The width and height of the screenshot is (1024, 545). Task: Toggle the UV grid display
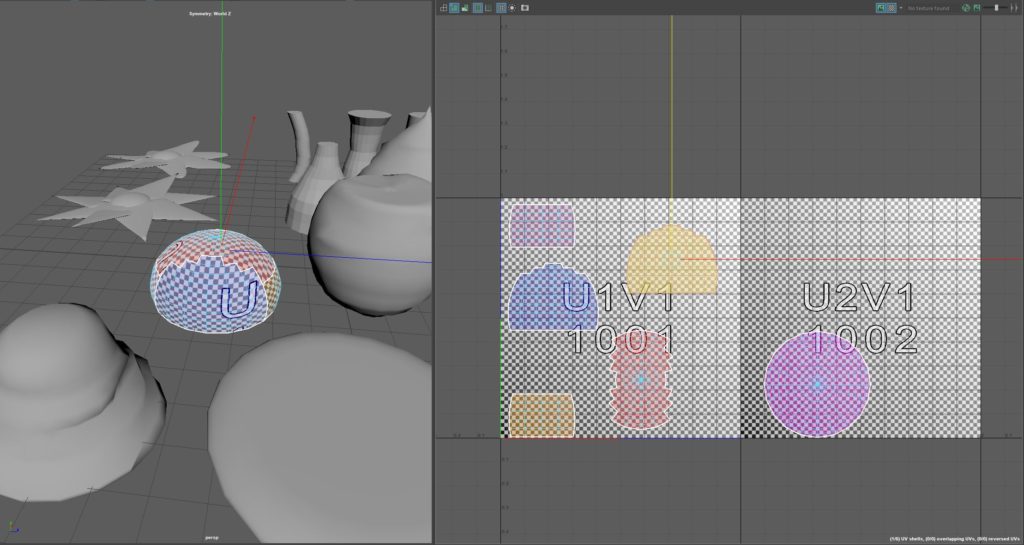coord(501,7)
